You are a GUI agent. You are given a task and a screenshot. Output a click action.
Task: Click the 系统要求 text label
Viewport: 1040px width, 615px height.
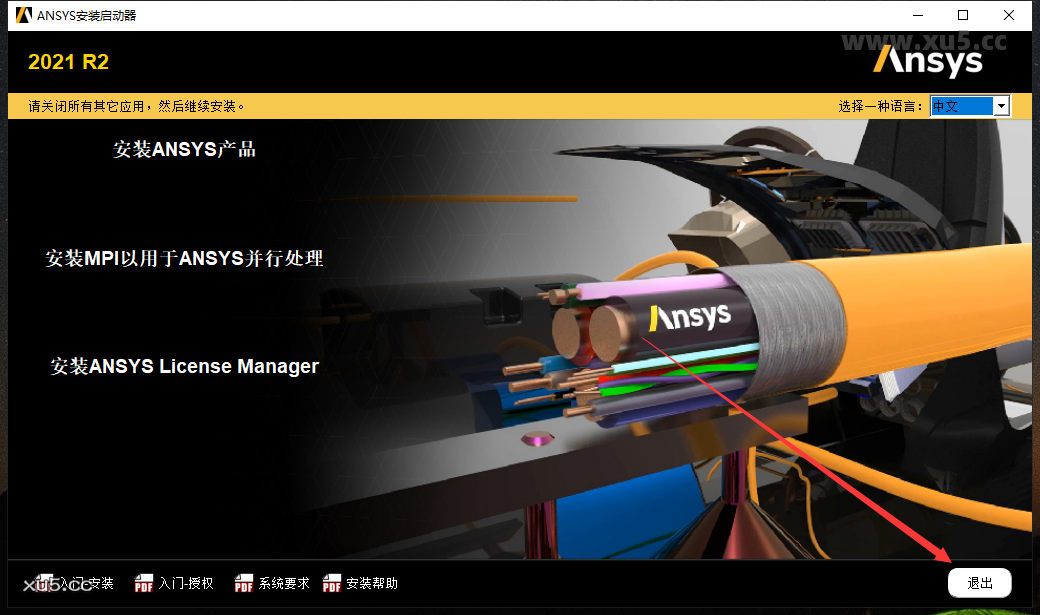click(x=285, y=583)
